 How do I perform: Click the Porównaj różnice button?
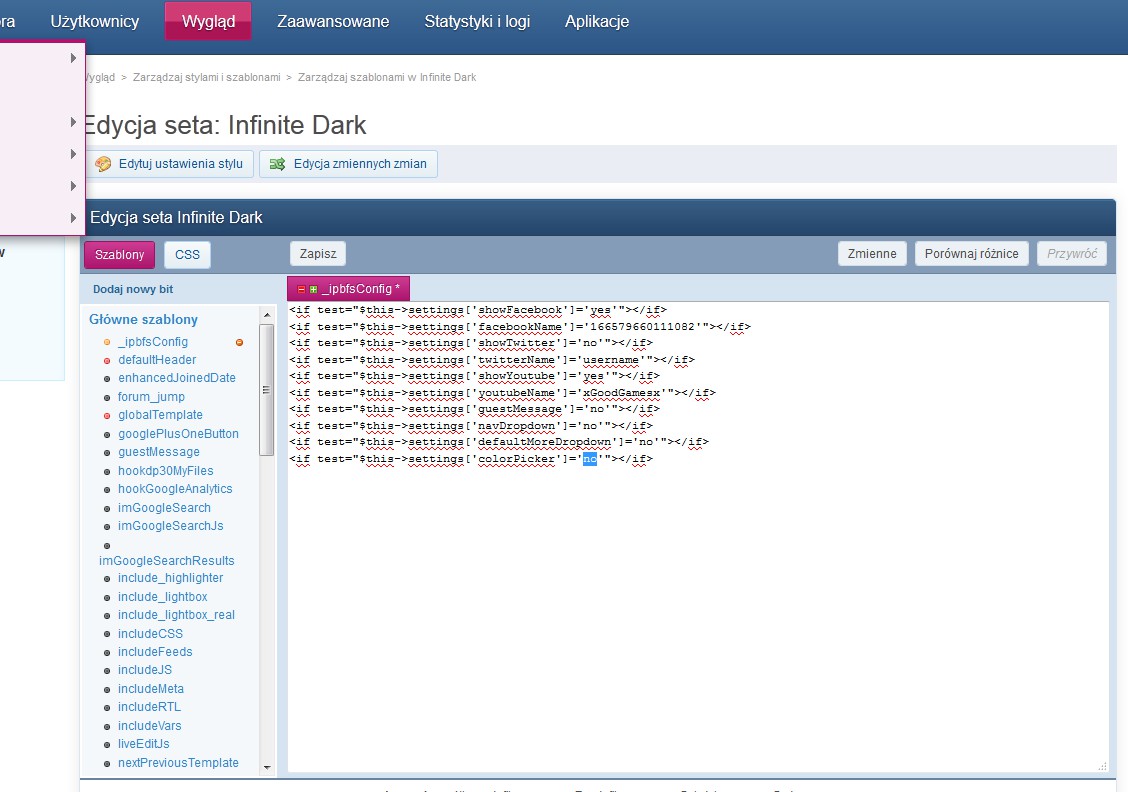(x=972, y=254)
